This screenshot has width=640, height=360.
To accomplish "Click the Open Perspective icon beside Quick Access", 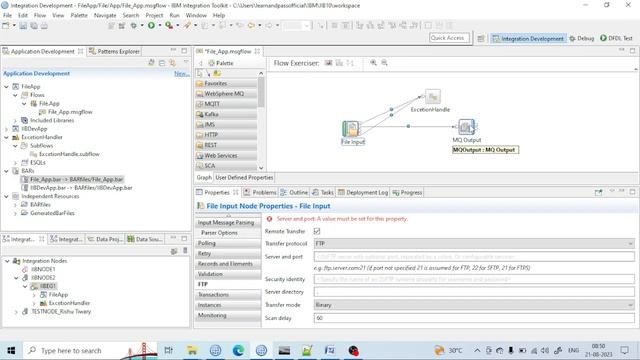I will (x=481, y=38).
